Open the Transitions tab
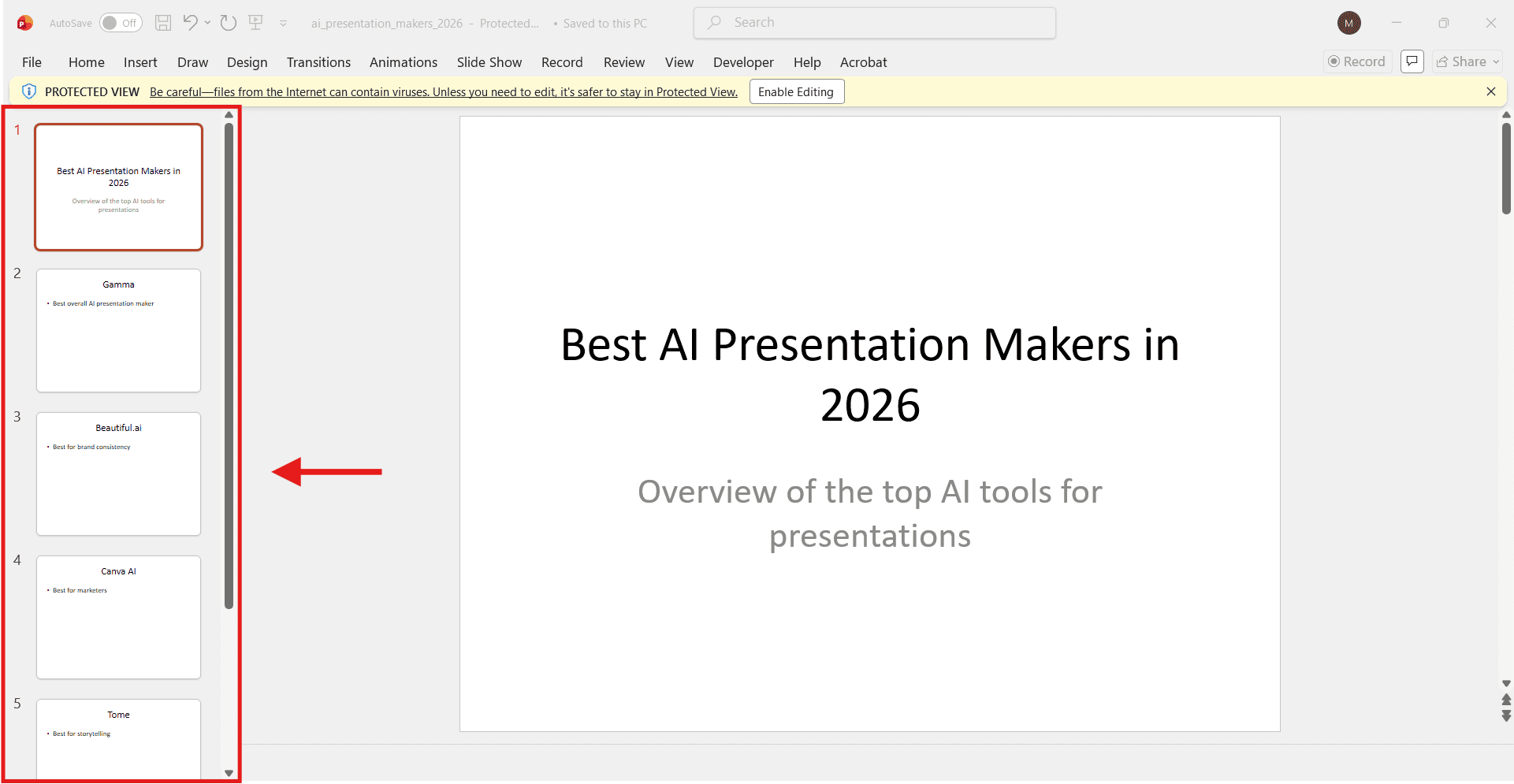 [318, 62]
